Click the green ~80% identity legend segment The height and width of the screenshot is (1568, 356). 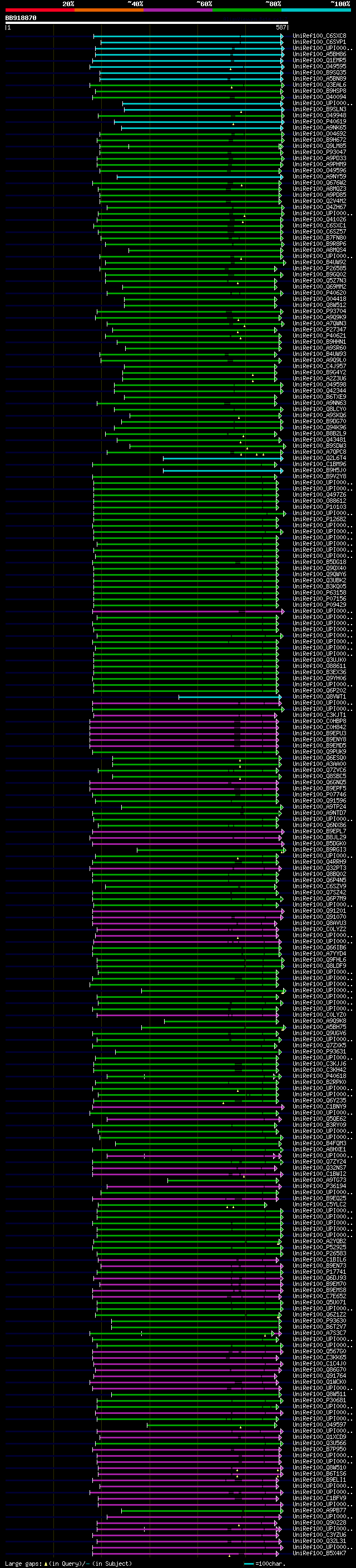[247, 10]
